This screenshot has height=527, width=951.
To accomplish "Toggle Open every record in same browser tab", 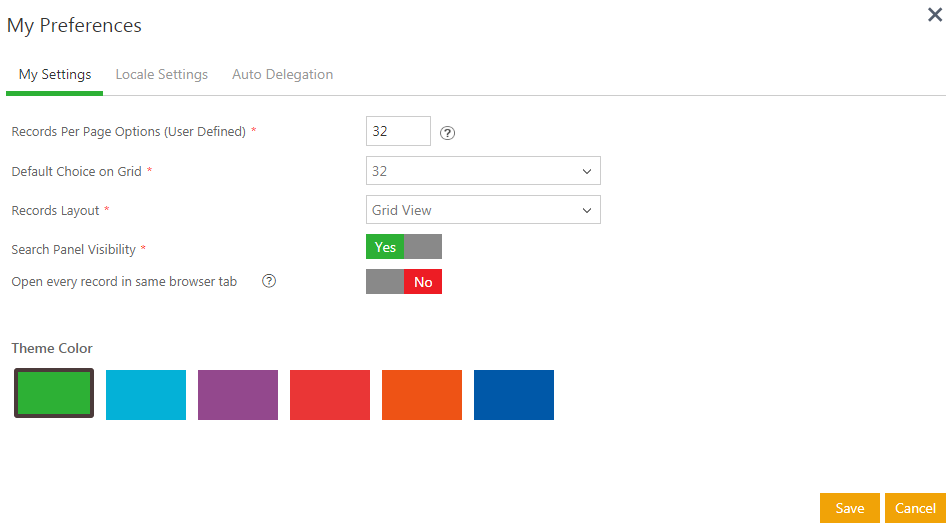I will tap(403, 282).
